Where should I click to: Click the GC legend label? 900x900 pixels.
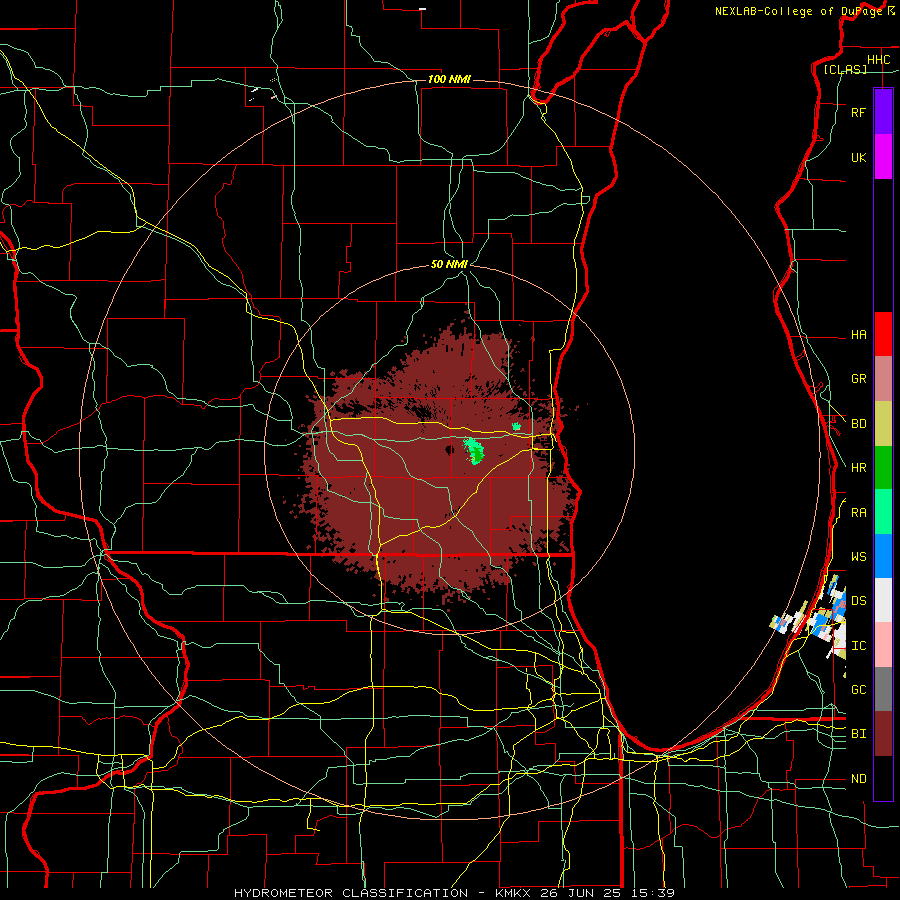(859, 689)
